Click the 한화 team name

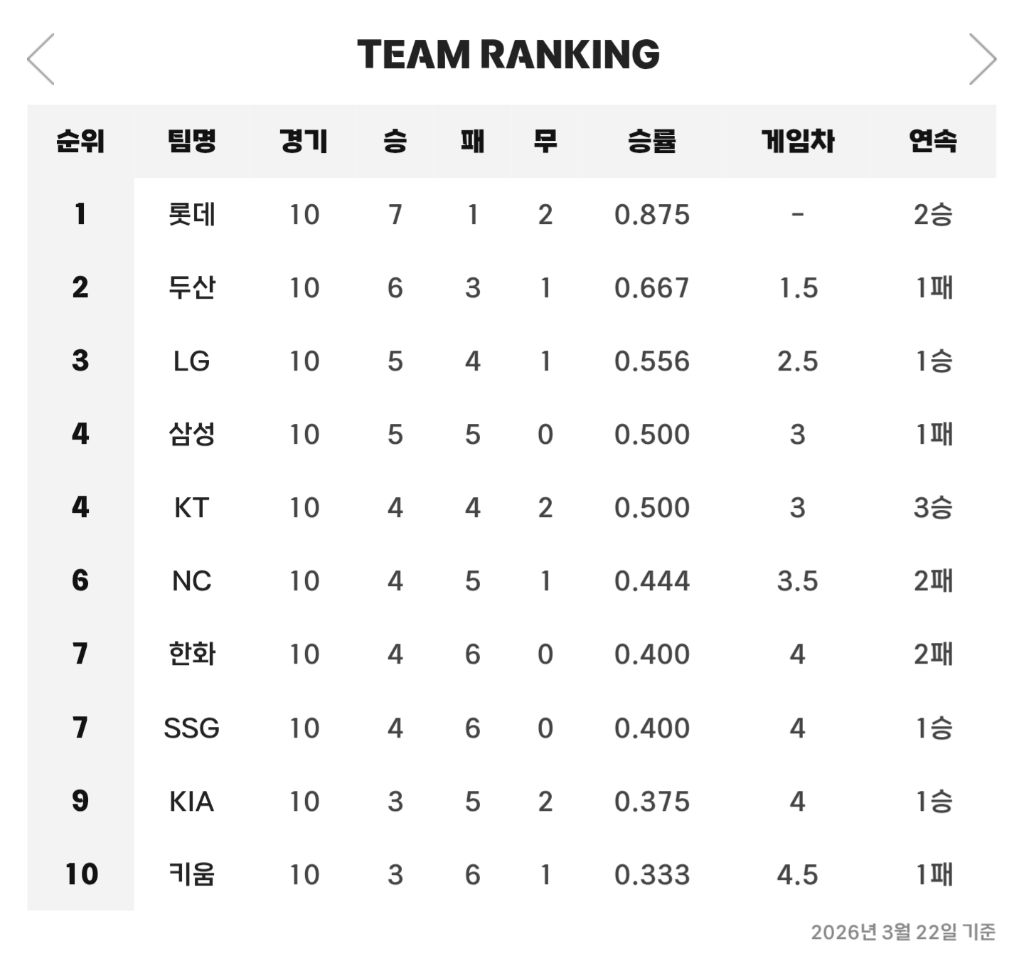pos(191,654)
